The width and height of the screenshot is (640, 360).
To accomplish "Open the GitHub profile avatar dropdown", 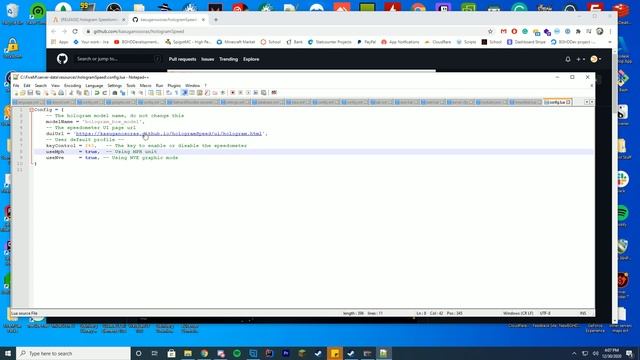I will 596,59.
